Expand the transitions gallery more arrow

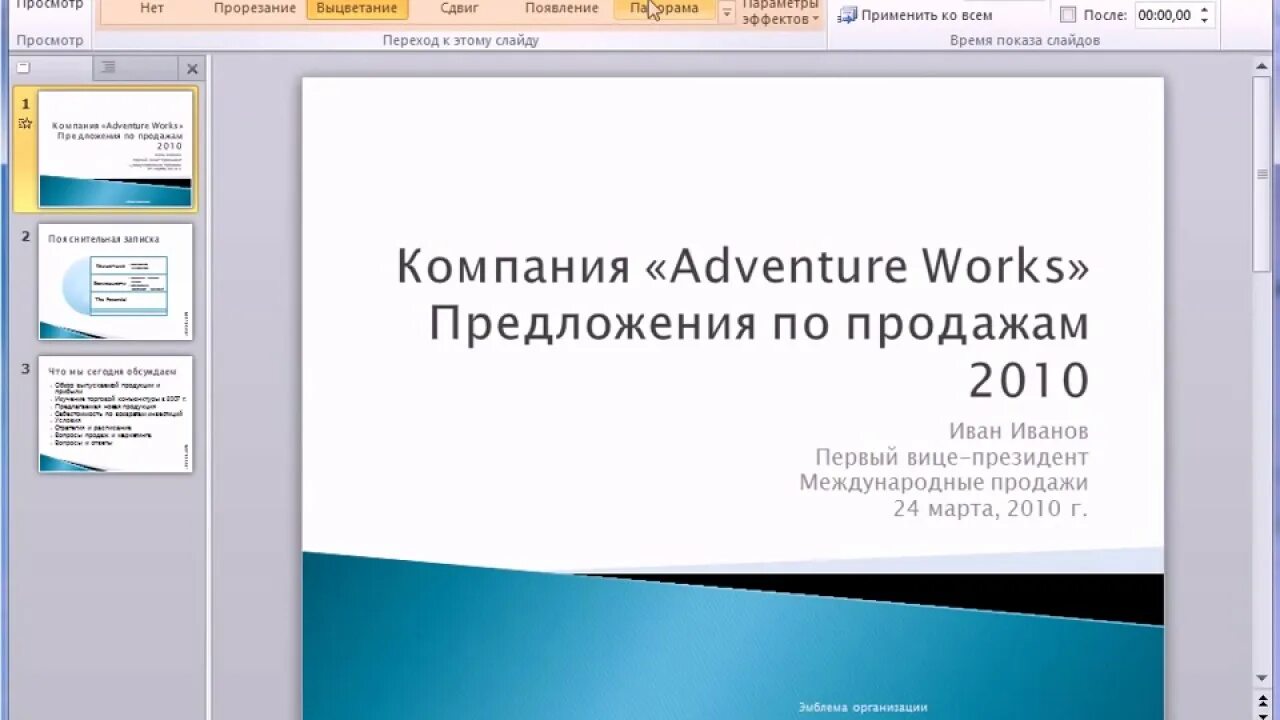[x=727, y=12]
